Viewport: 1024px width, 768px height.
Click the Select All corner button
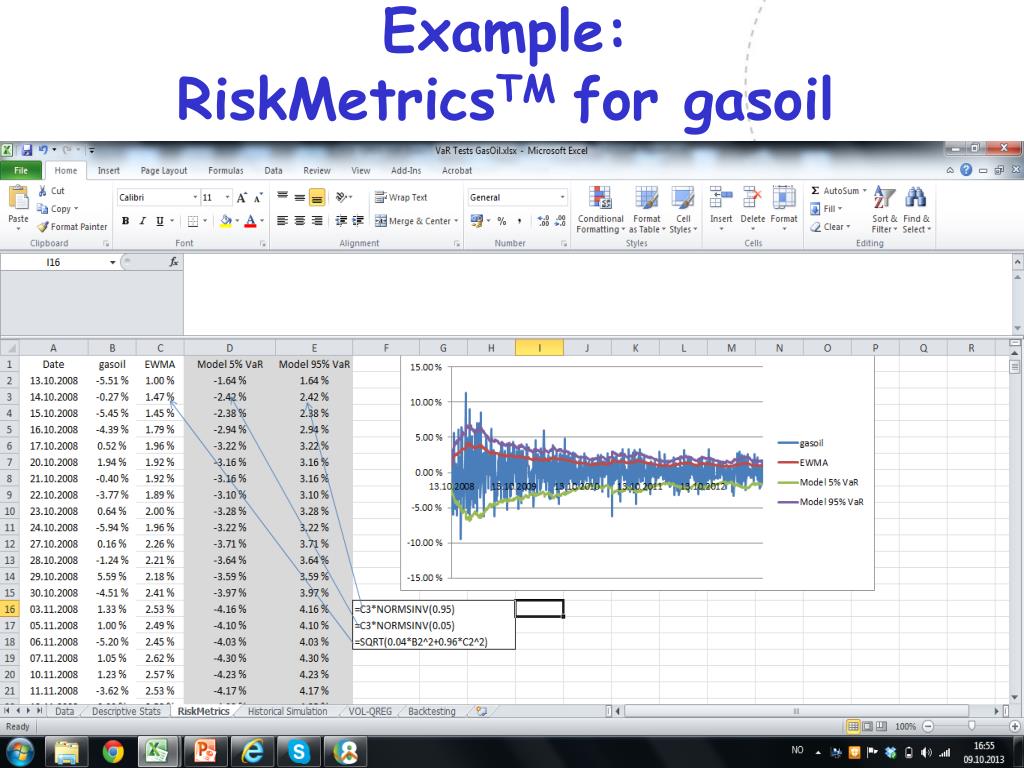pyautogui.click(x=10, y=348)
